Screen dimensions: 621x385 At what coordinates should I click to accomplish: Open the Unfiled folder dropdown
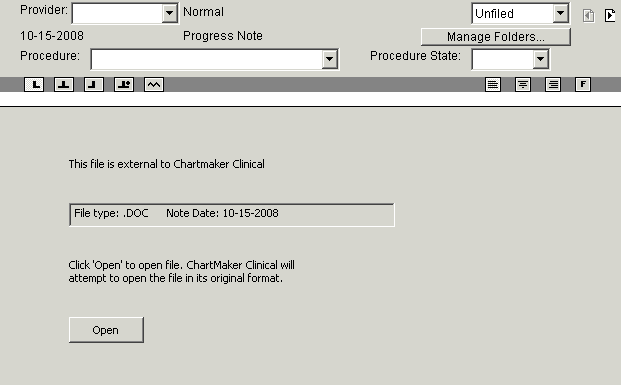click(560, 13)
